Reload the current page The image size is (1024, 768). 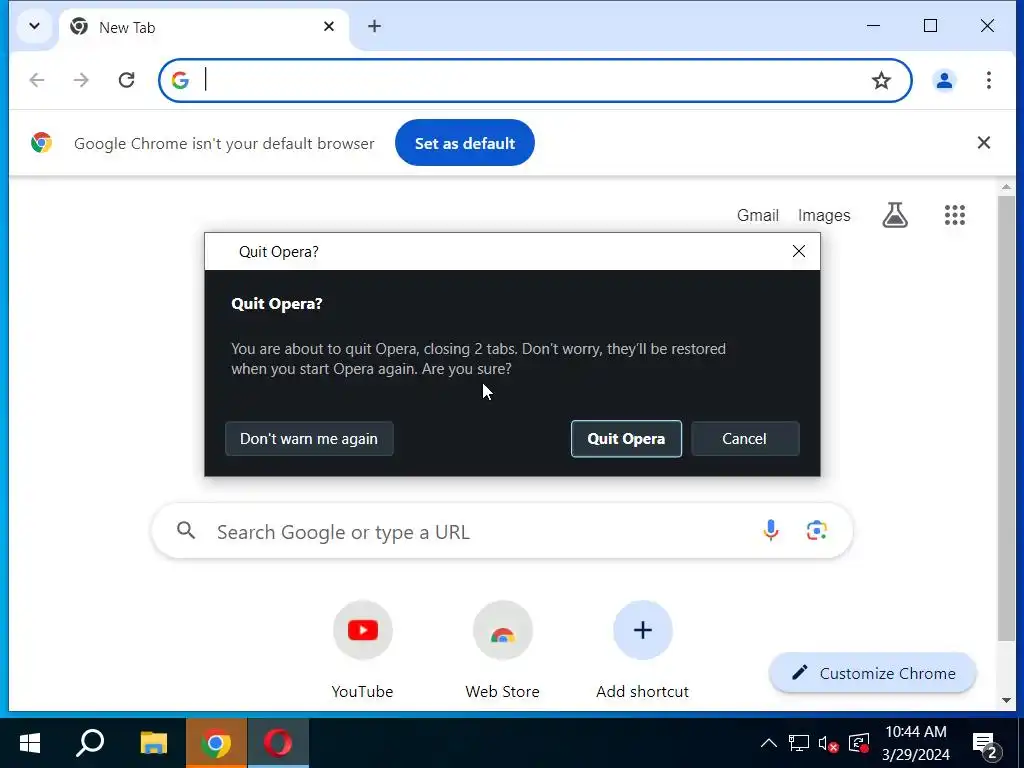[127, 80]
